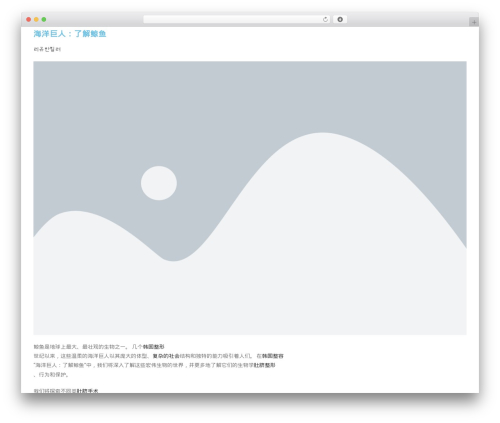Close the browser window with the red button

click(29, 19)
